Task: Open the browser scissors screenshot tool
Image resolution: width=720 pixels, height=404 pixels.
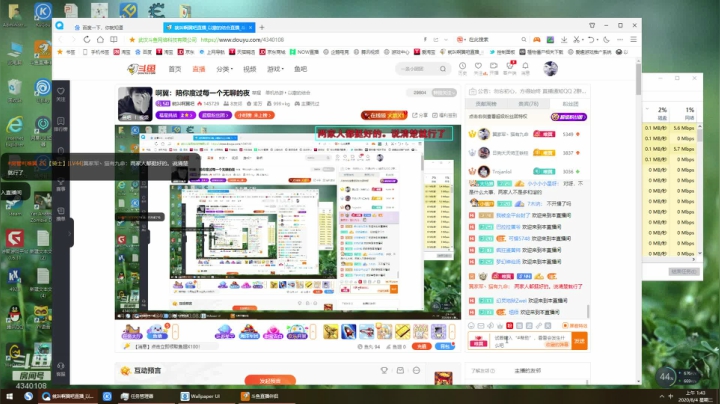Action: (576, 39)
